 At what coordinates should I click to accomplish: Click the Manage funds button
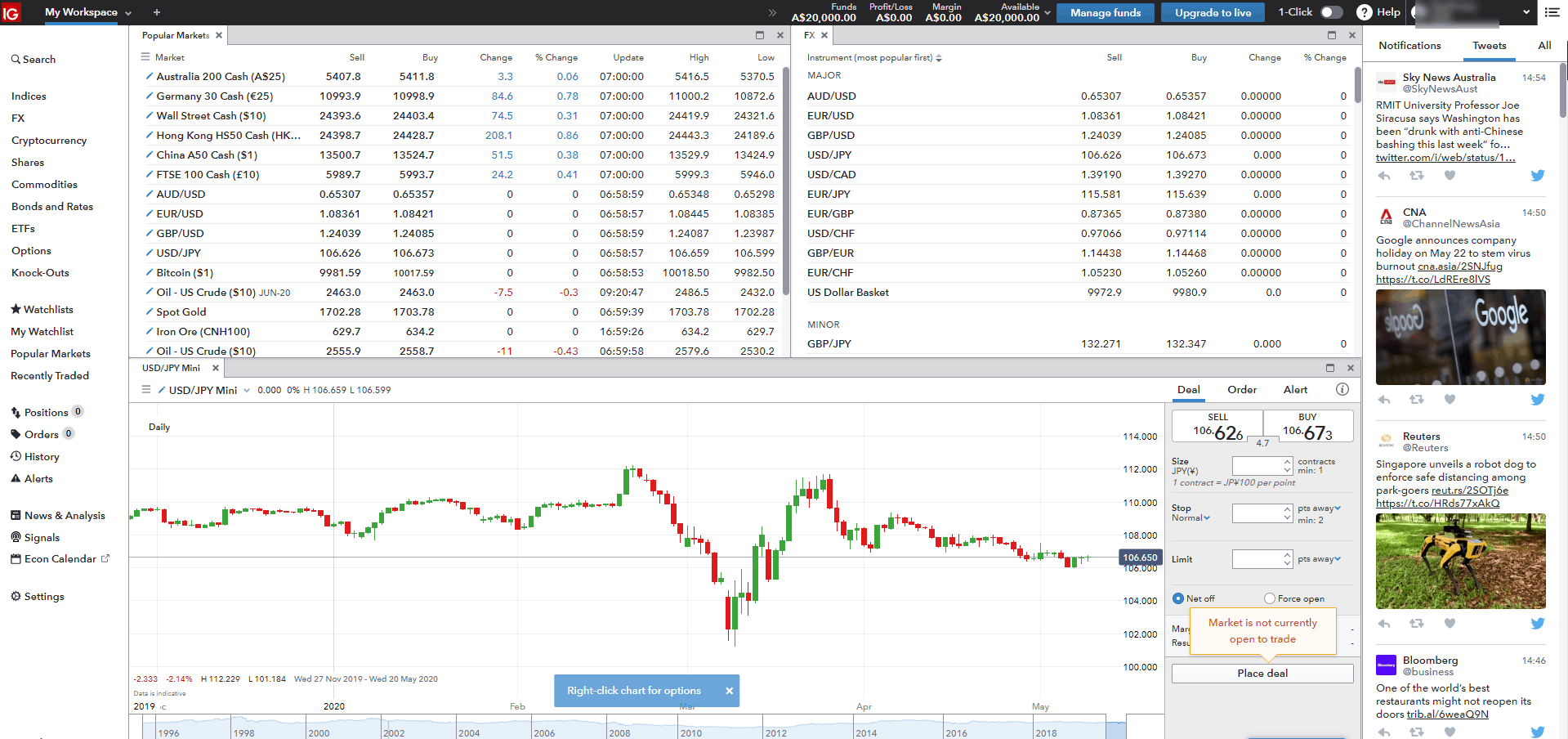pos(1106,12)
